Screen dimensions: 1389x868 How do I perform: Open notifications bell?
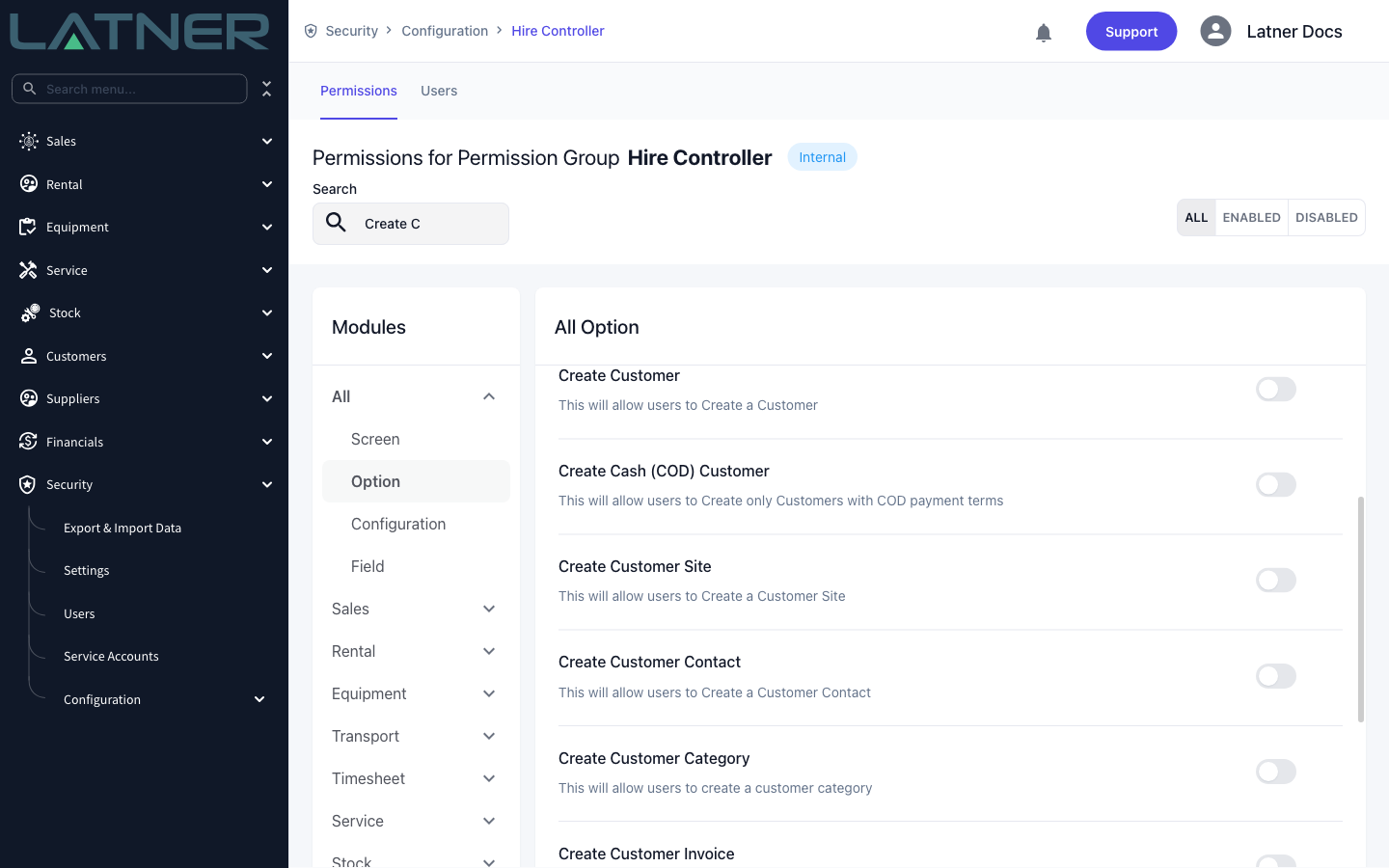(x=1044, y=33)
